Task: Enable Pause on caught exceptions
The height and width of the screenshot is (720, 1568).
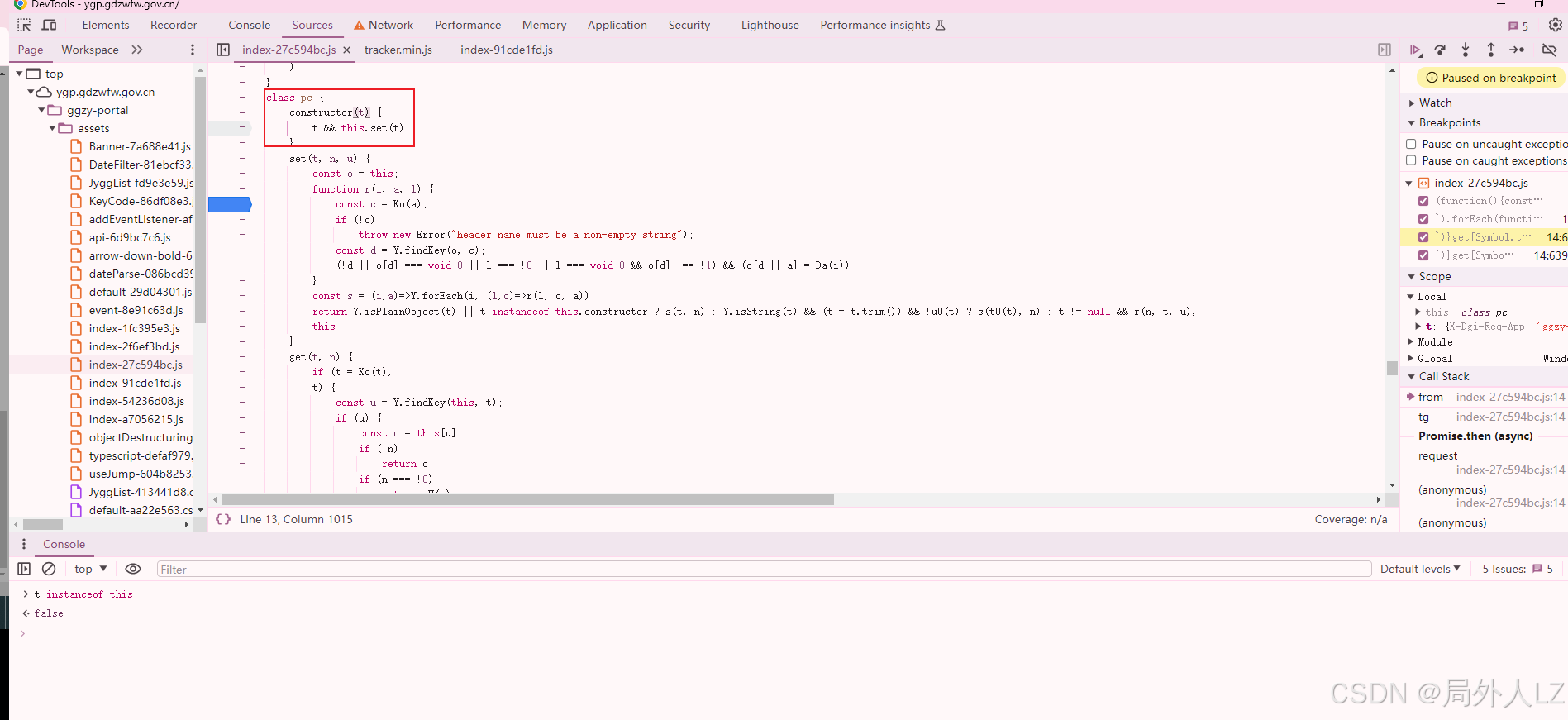Action: tap(1412, 160)
